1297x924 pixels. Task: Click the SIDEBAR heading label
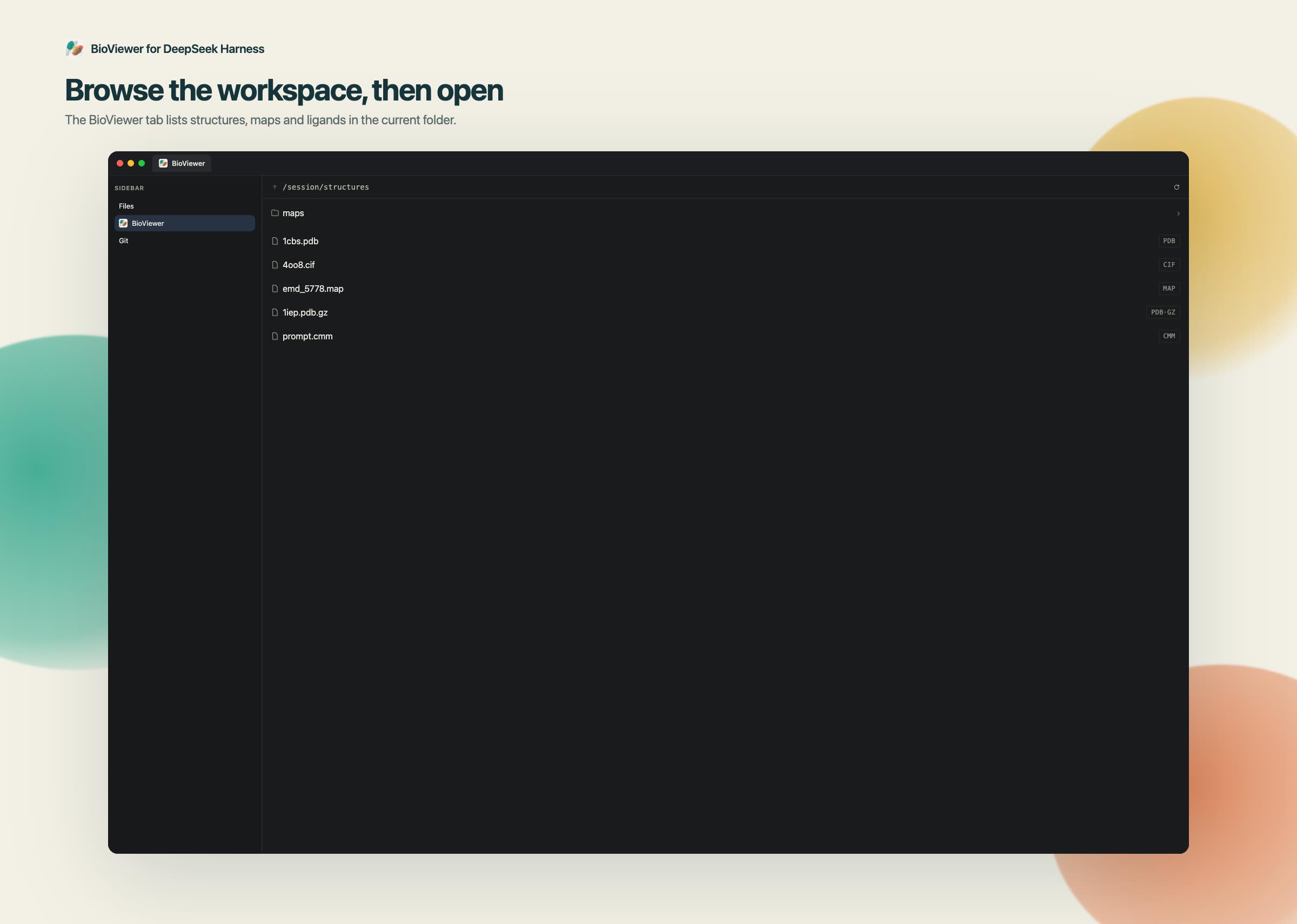click(129, 189)
